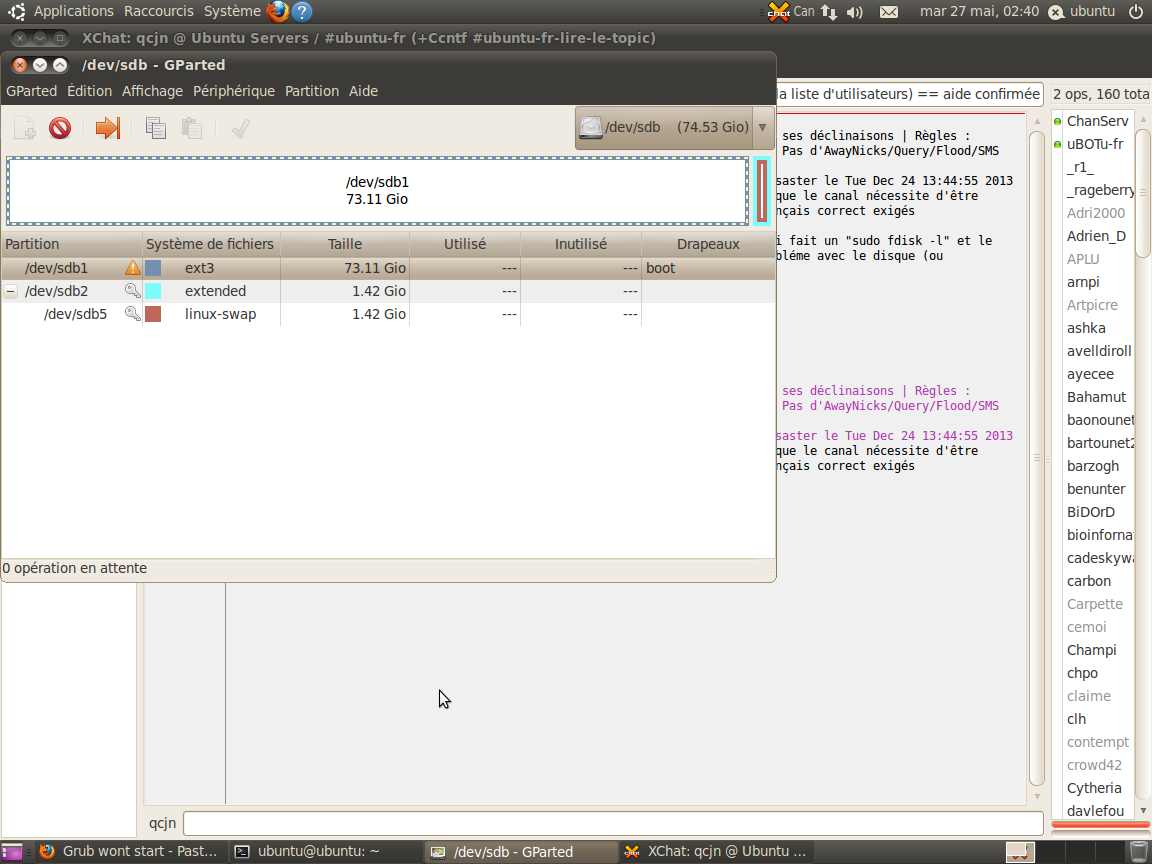Open the Affichage menu
This screenshot has height=864, width=1152.
click(152, 91)
